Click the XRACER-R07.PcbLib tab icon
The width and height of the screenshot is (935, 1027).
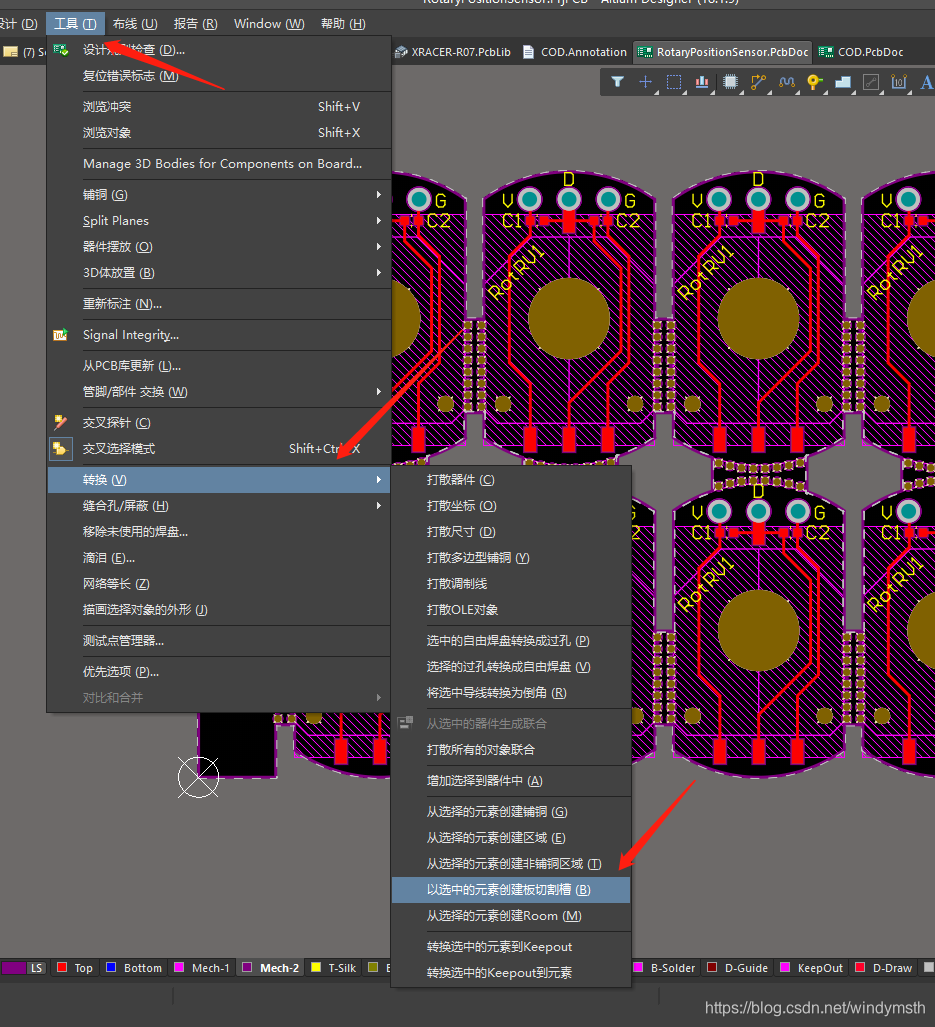point(401,52)
